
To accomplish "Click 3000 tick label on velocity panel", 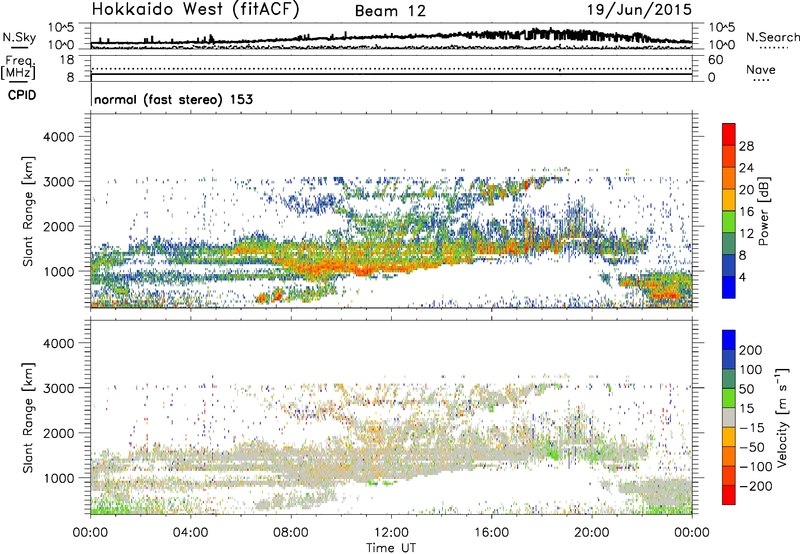I will point(59,388).
